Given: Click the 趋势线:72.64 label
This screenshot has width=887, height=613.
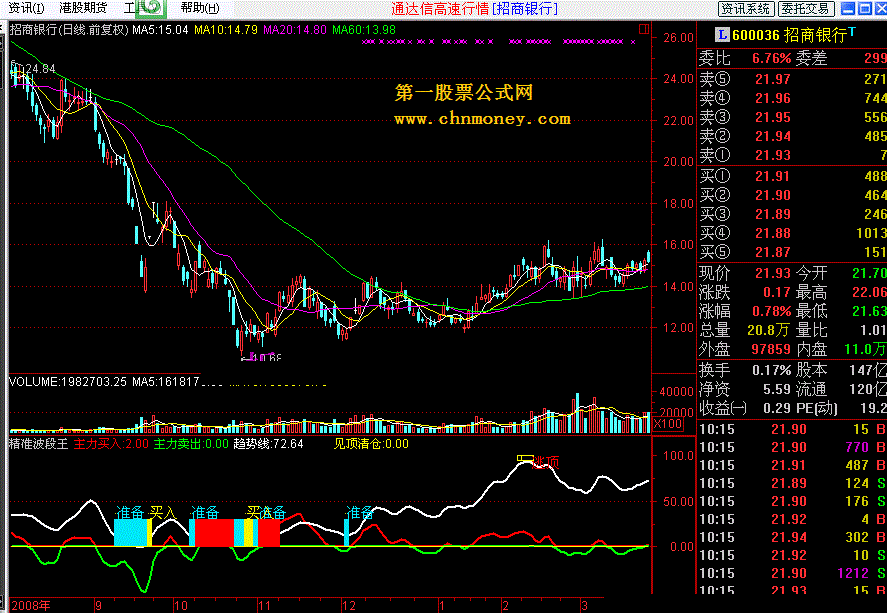Looking at the screenshot, I should (x=268, y=444).
